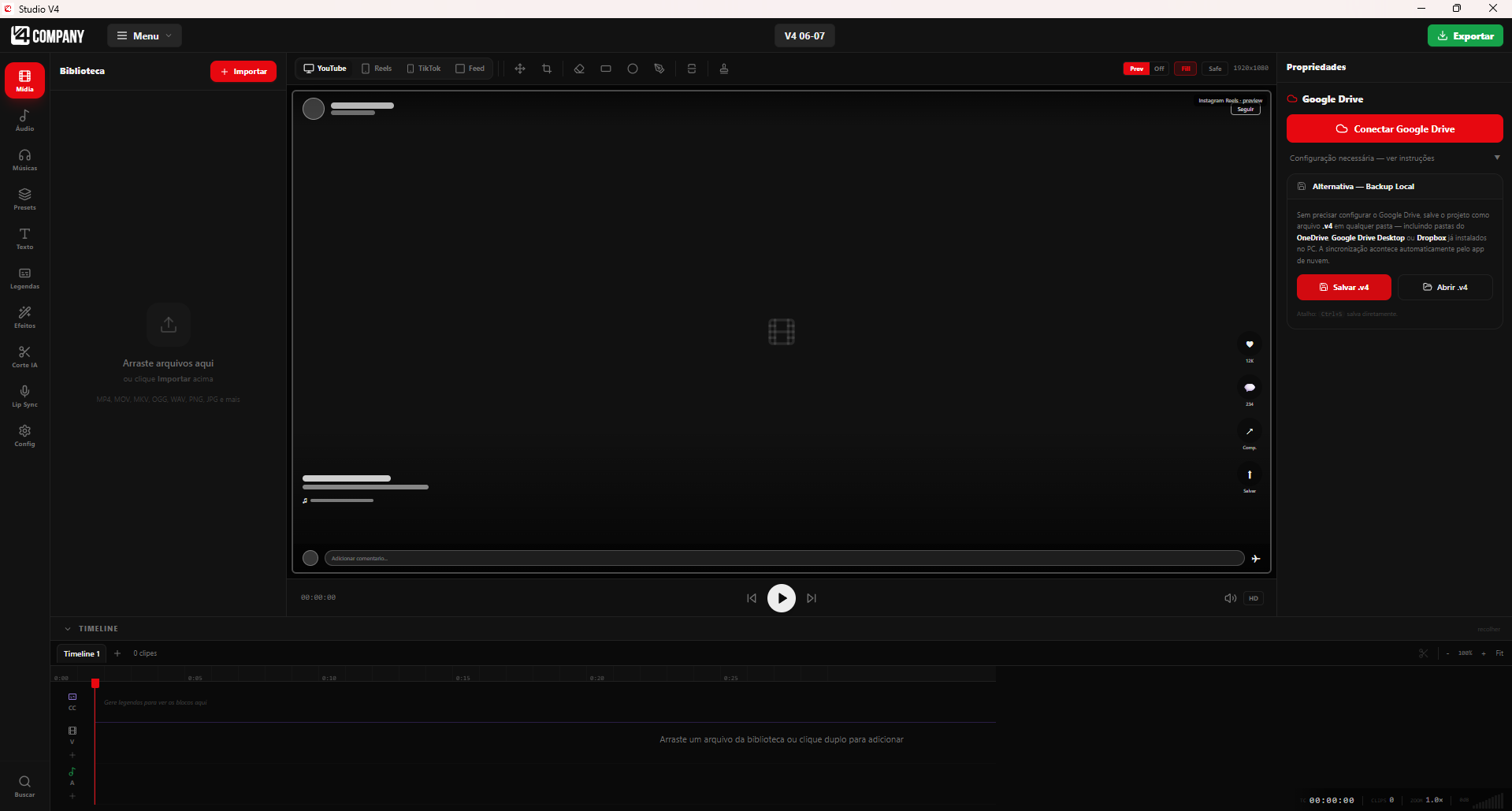Open the Mídia panel in sidebar
The image size is (1512, 811).
click(24, 80)
